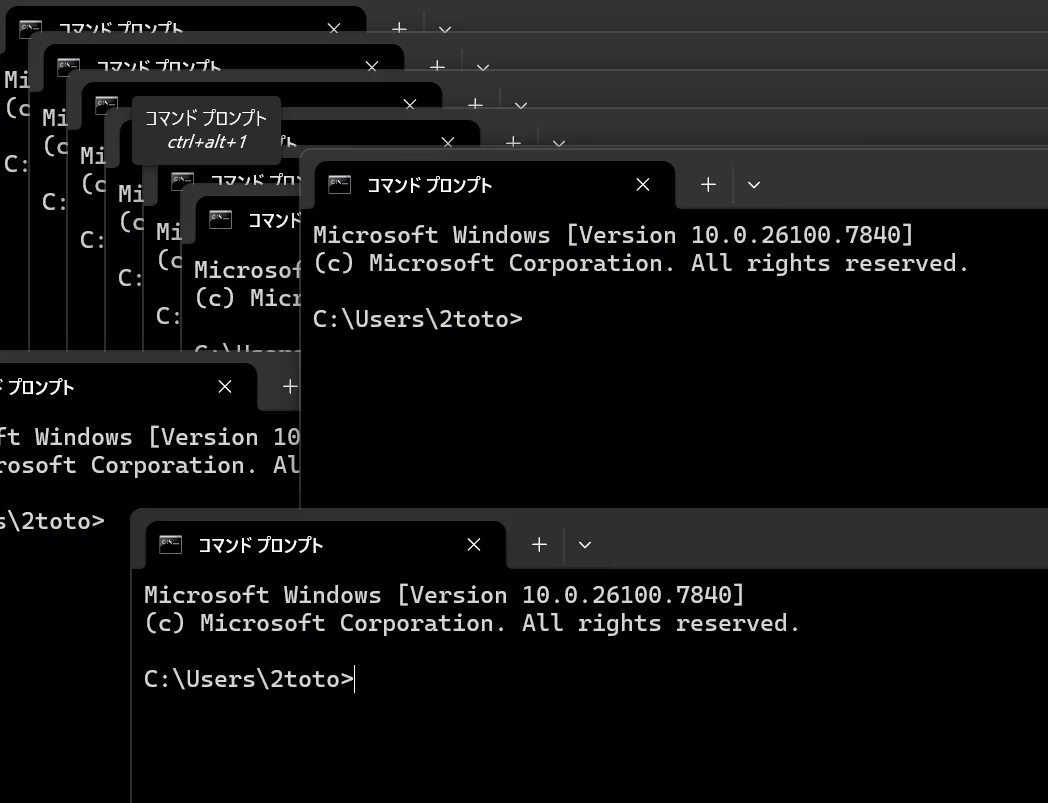Expand the profile dropdown chevron in the frontmost cursor window
The width and height of the screenshot is (1048, 803).
click(585, 545)
